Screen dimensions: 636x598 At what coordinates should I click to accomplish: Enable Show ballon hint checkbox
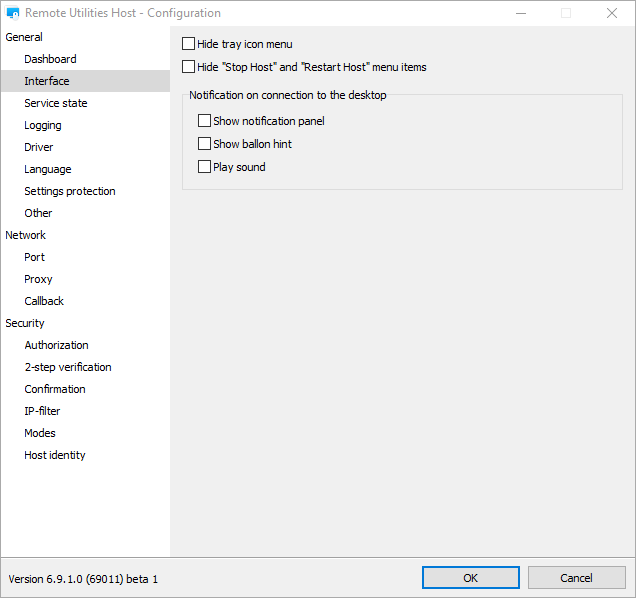(205, 144)
